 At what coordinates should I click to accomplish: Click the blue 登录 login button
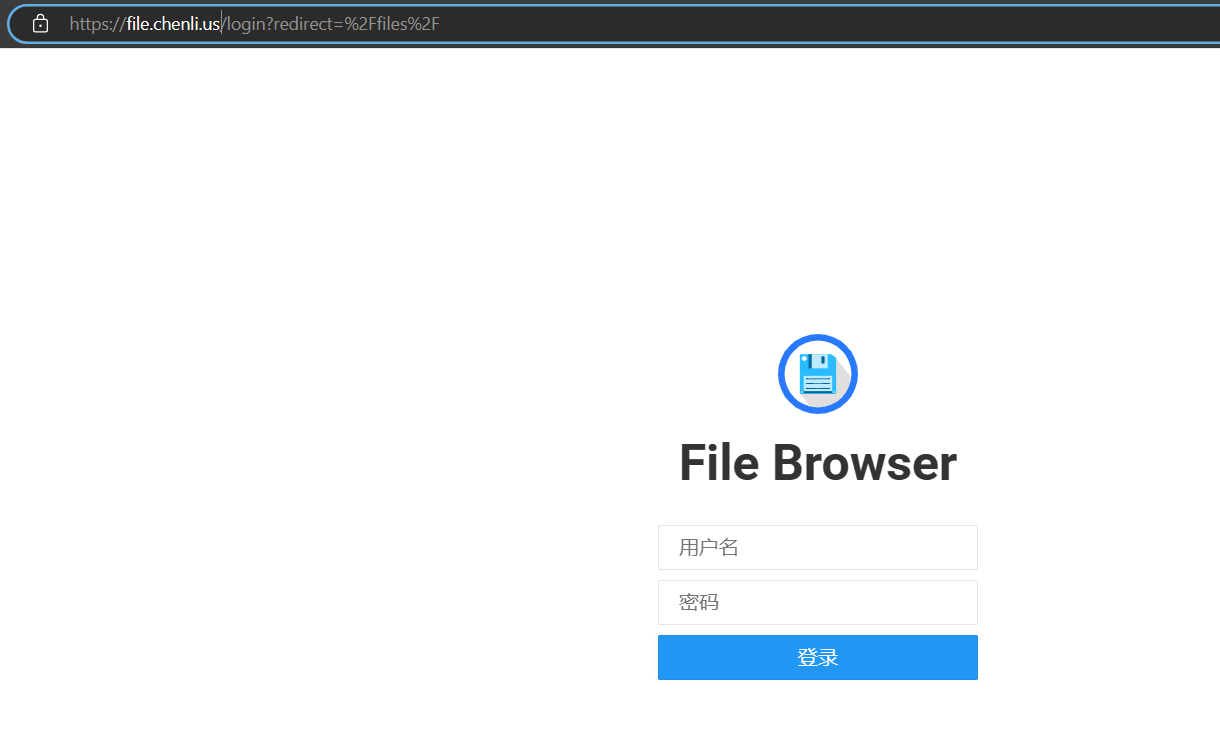pyautogui.click(x=818, y=657)
